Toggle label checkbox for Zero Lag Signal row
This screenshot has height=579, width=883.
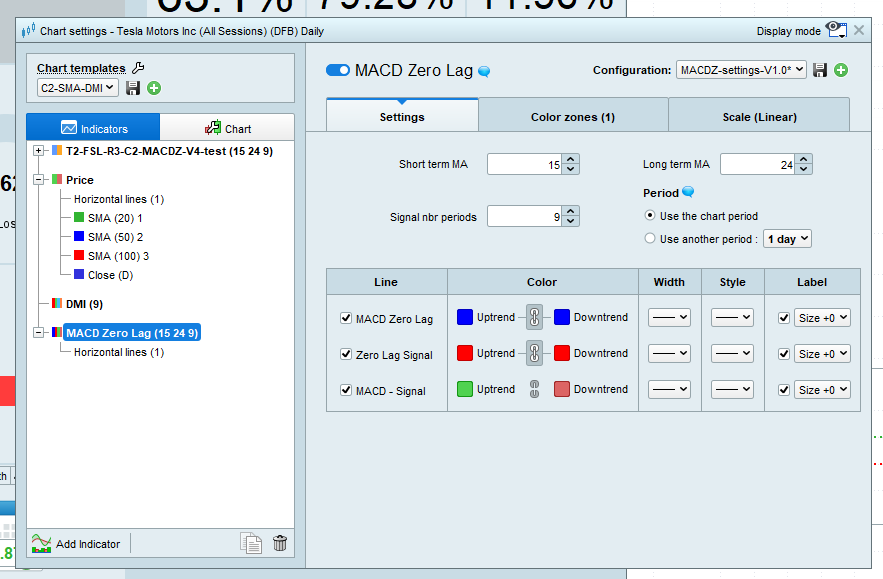point(784,354)
